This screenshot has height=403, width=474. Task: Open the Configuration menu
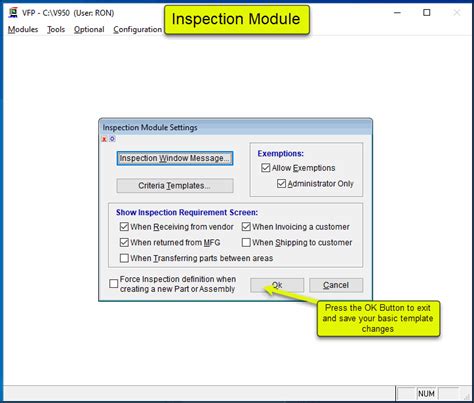pos(138,30)
